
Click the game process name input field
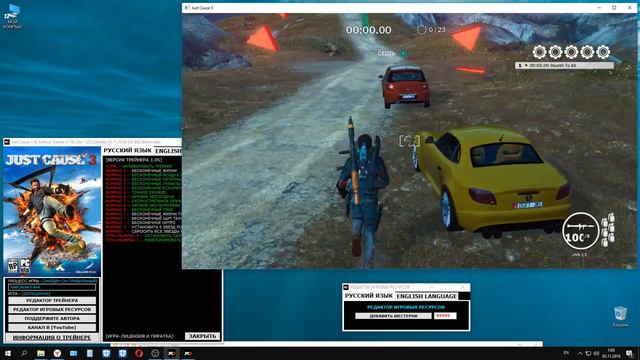(52, 287)
